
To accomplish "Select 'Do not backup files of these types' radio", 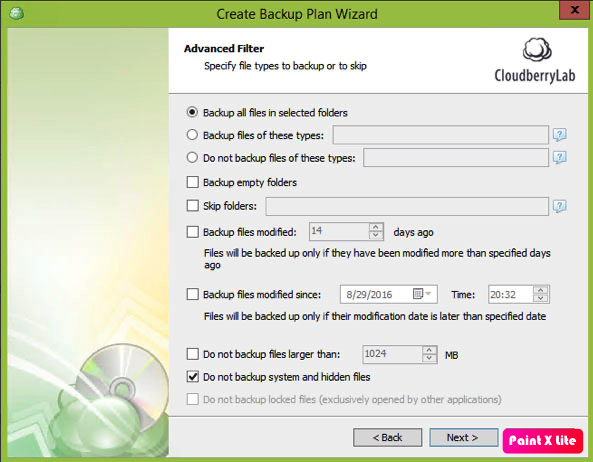I will coord(192,157).
